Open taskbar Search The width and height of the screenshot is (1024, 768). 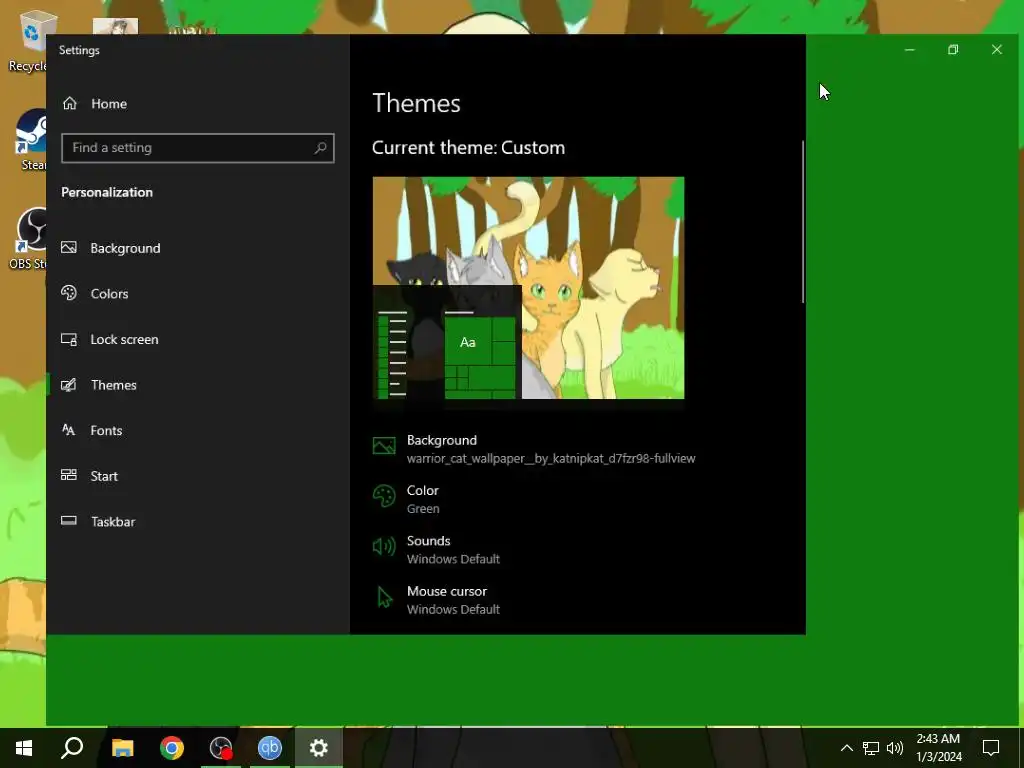72,748
